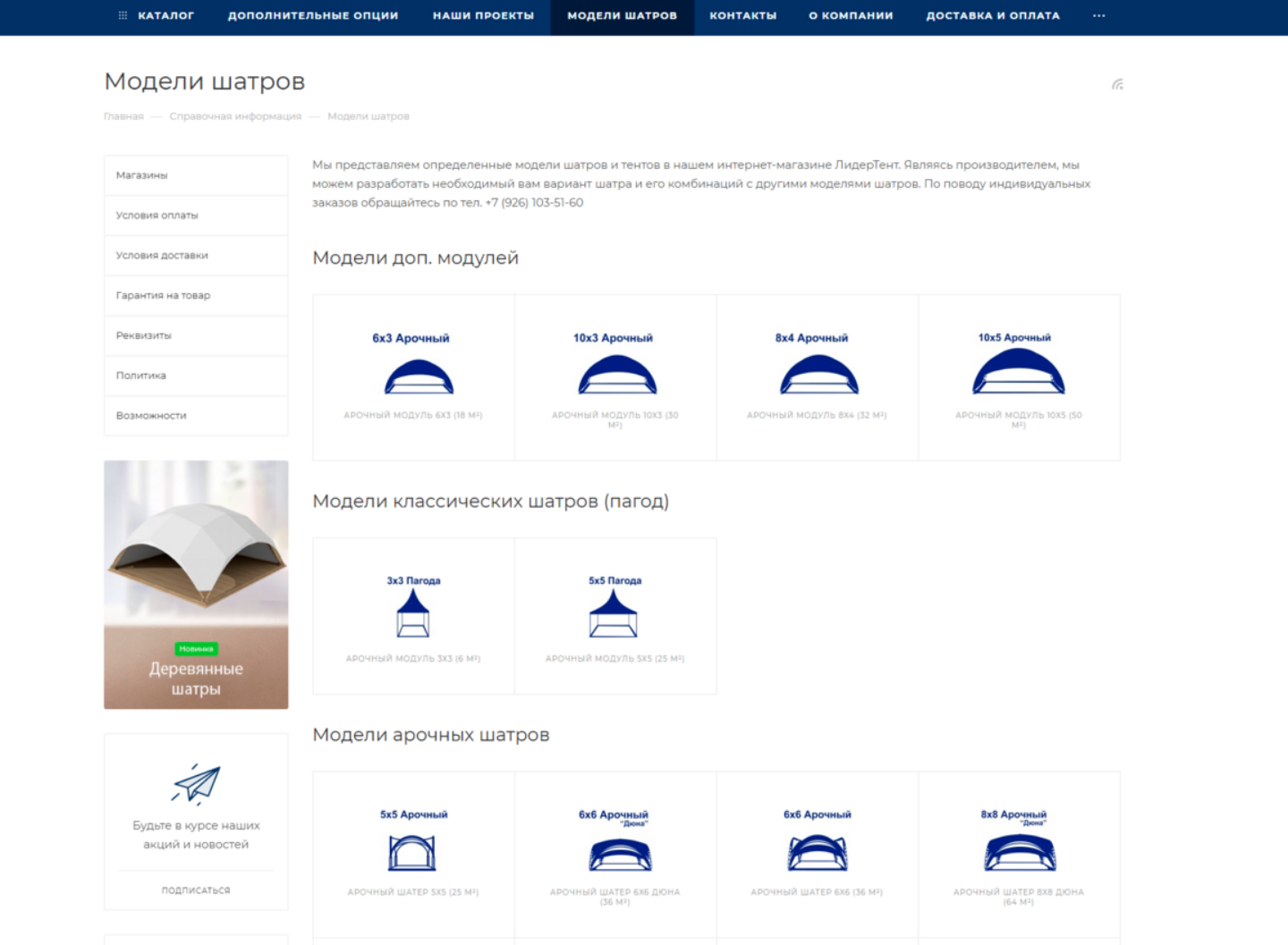Screen dimensions: 1288x945
Task: Open Реквизиты sidebar link
Action: pyautogui.click(x=196, y=335)
